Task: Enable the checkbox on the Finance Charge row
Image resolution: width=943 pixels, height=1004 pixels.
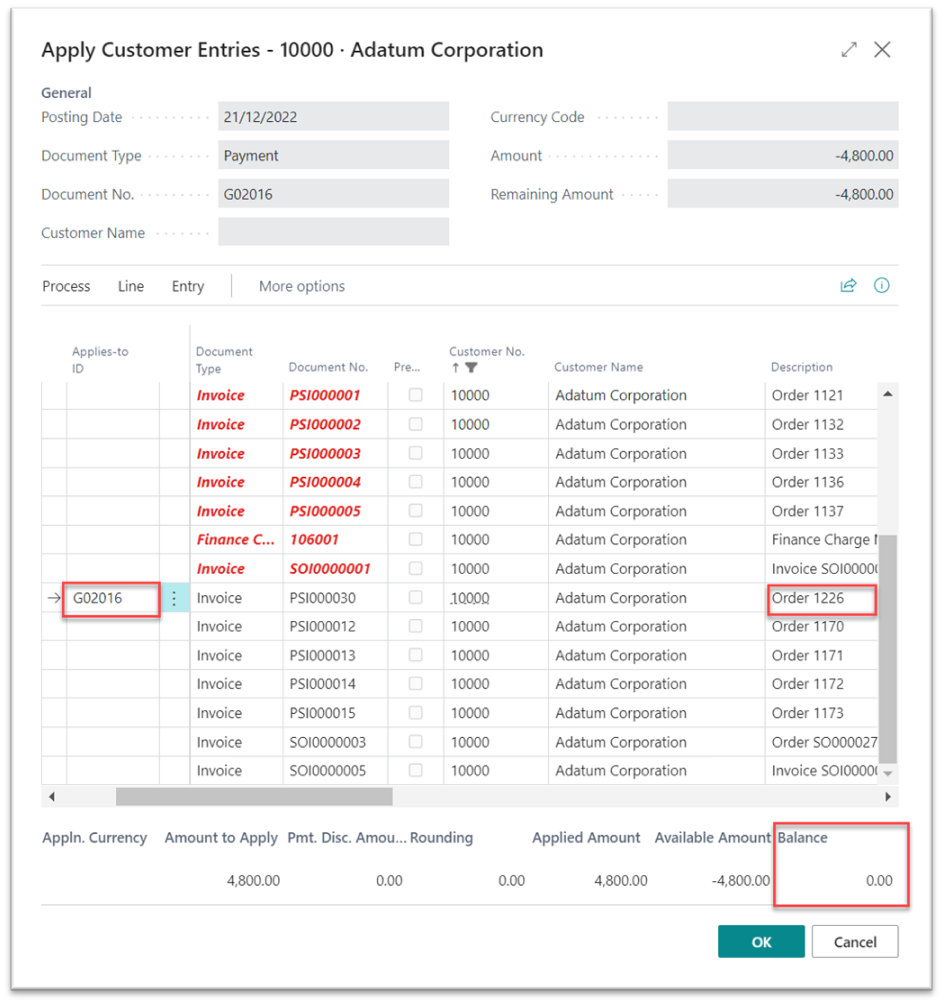Action: [x=414, y=539]
